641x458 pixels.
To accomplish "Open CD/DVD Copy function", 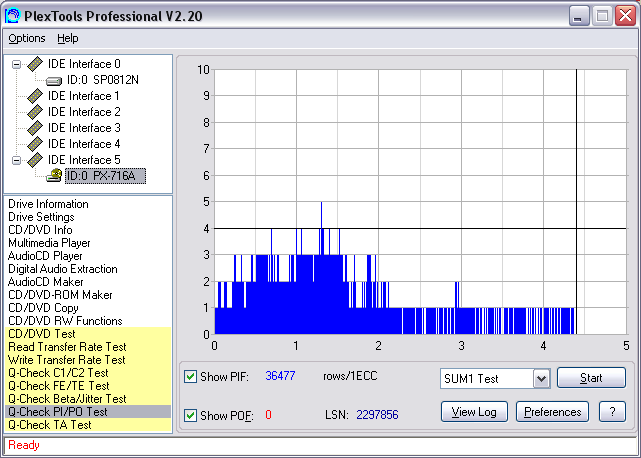I will [43, 308].
